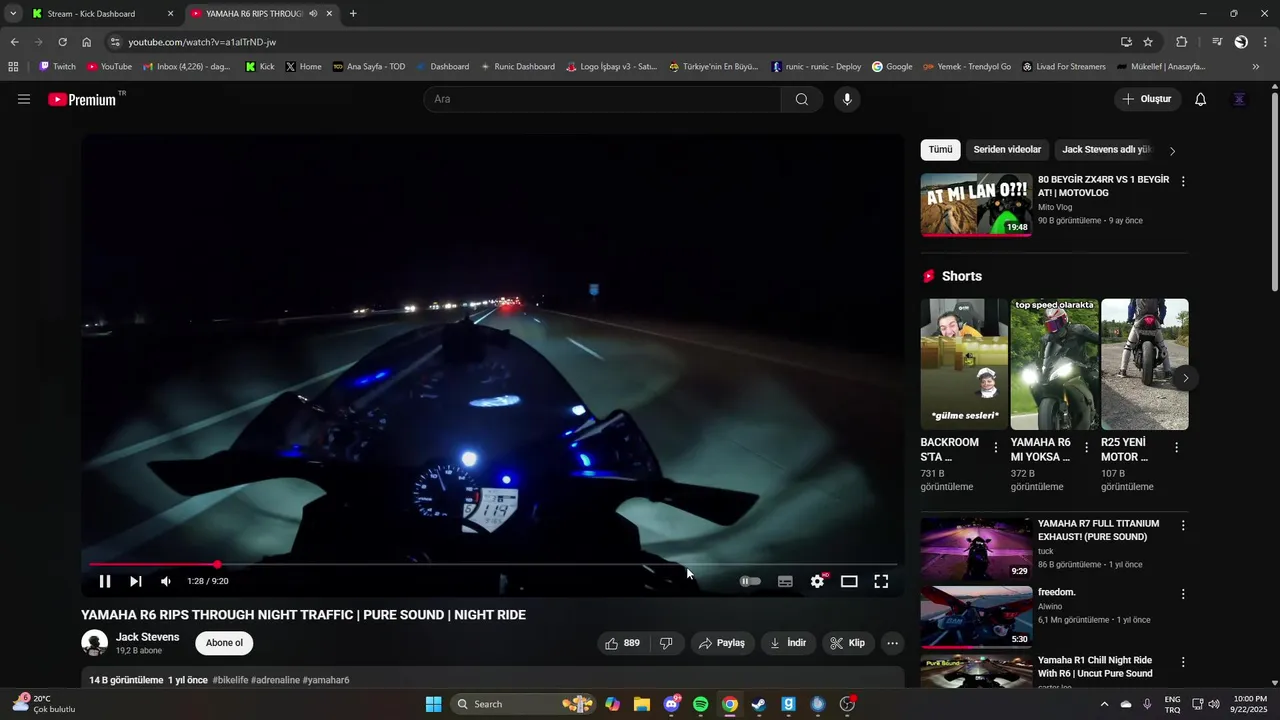Open options for YAMAHA R7 FULL TITANIUM video
The image size is (1280, 720).
click(1183, 525)
